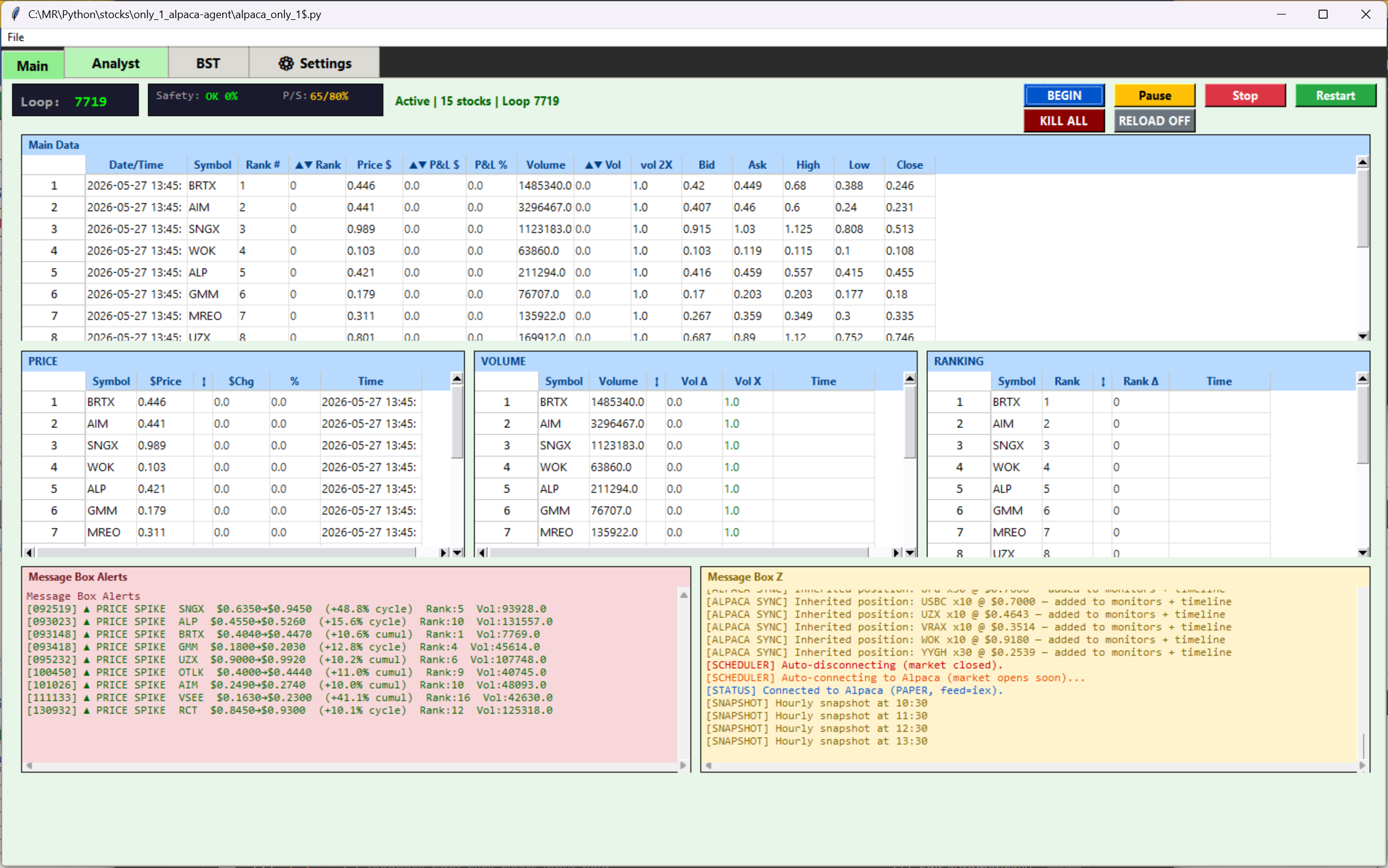Open the BST tab

point(208,63)
